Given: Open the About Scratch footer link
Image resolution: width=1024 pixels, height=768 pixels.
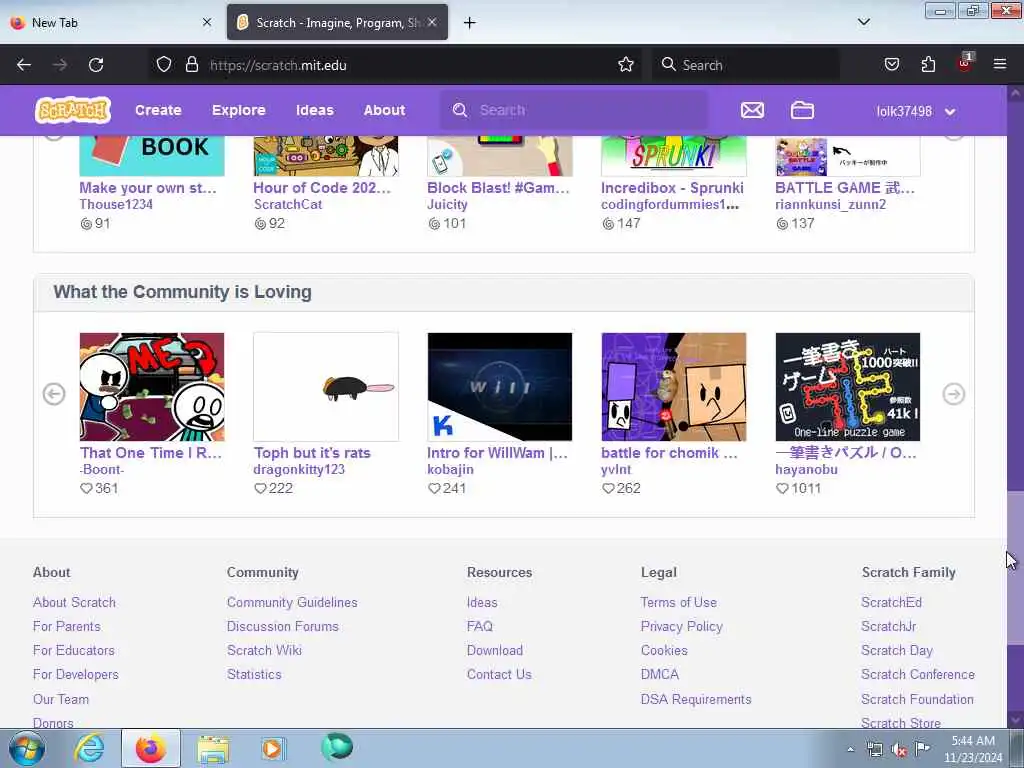Looking at the screenshot, I should click(74, 602).
